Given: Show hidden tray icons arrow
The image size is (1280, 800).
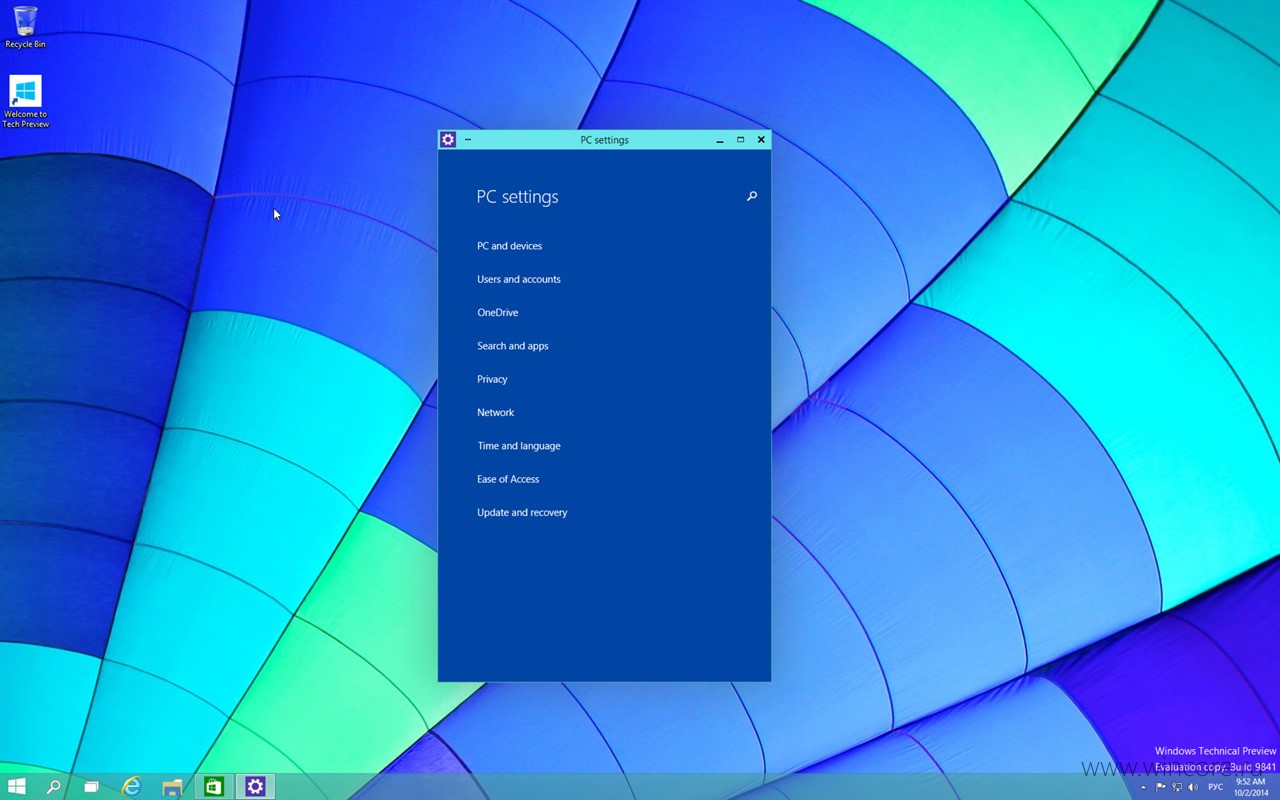Looking at the screenshot, I should tap(1143, 787).
